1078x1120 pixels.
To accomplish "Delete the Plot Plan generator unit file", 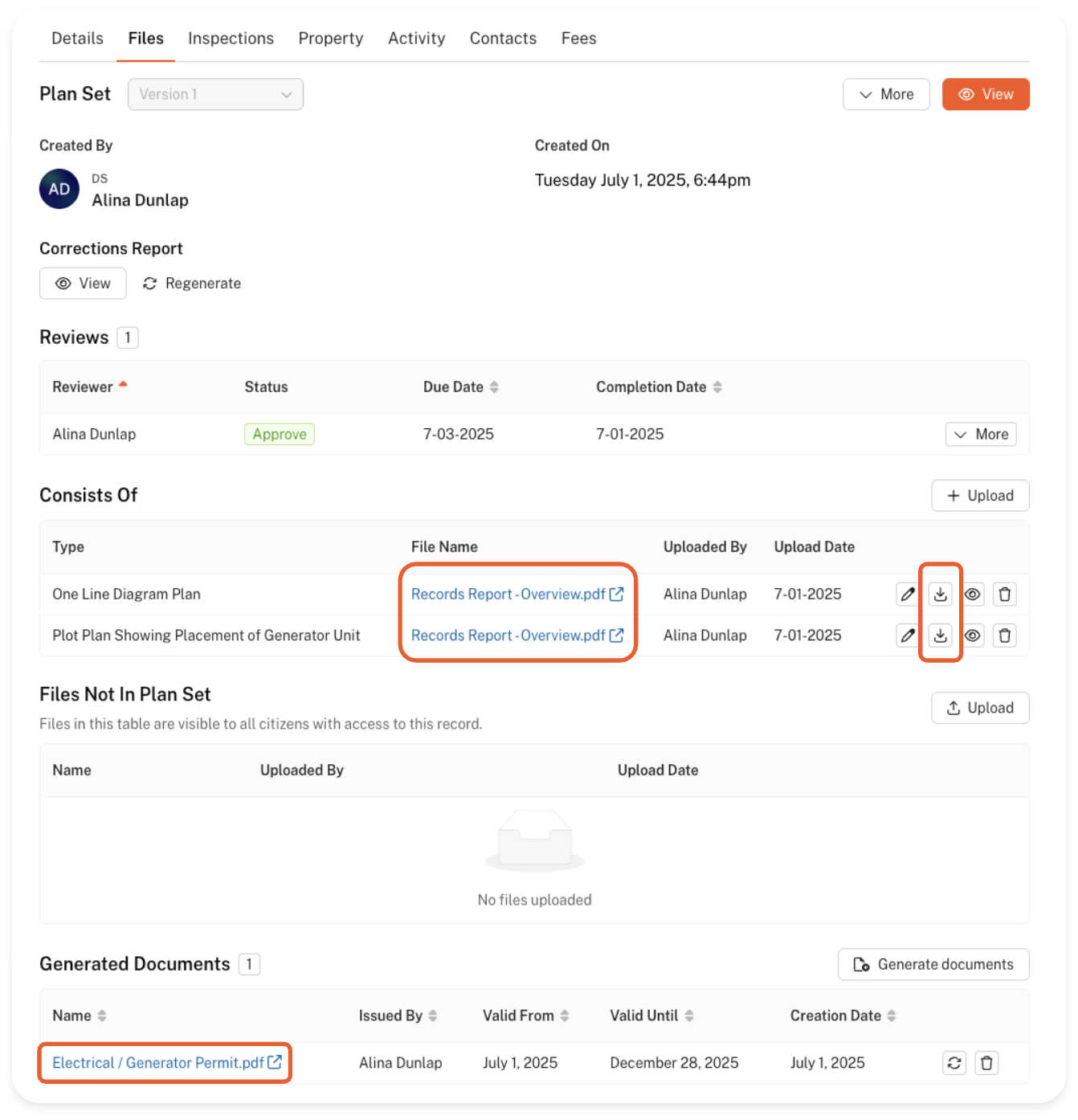I will click(1004, 636).
